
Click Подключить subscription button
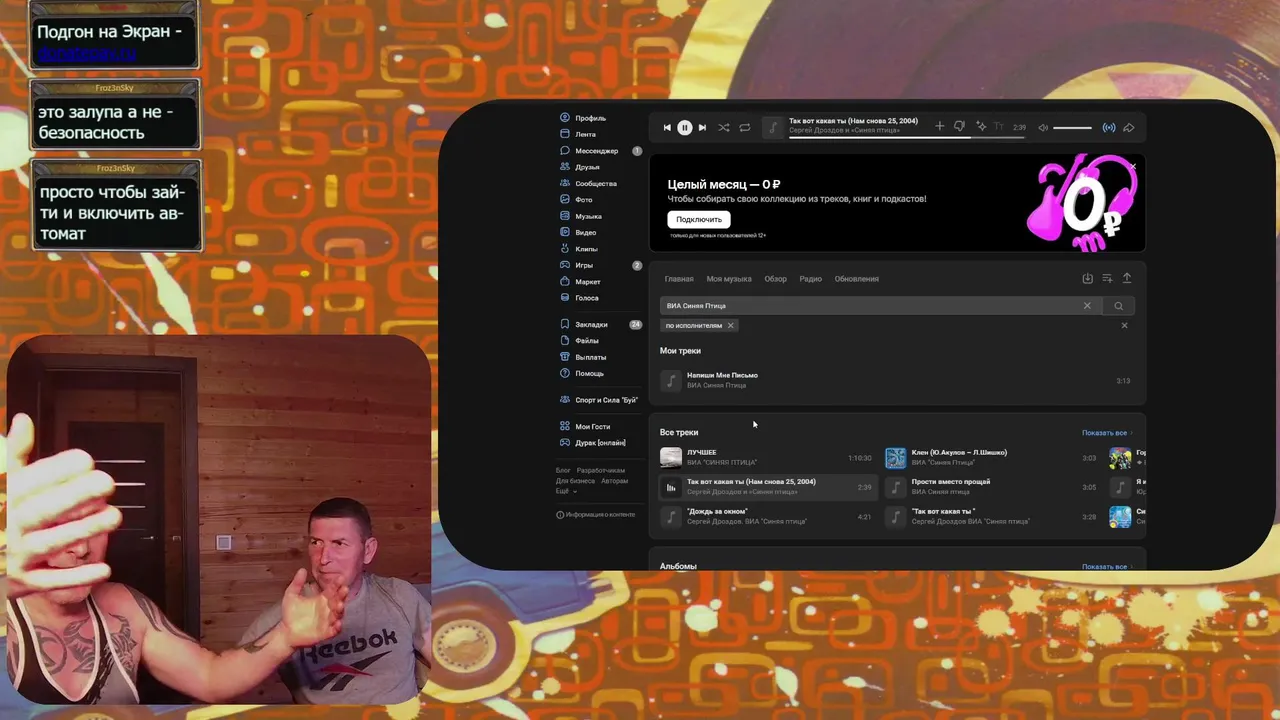[x=698, y=219]
